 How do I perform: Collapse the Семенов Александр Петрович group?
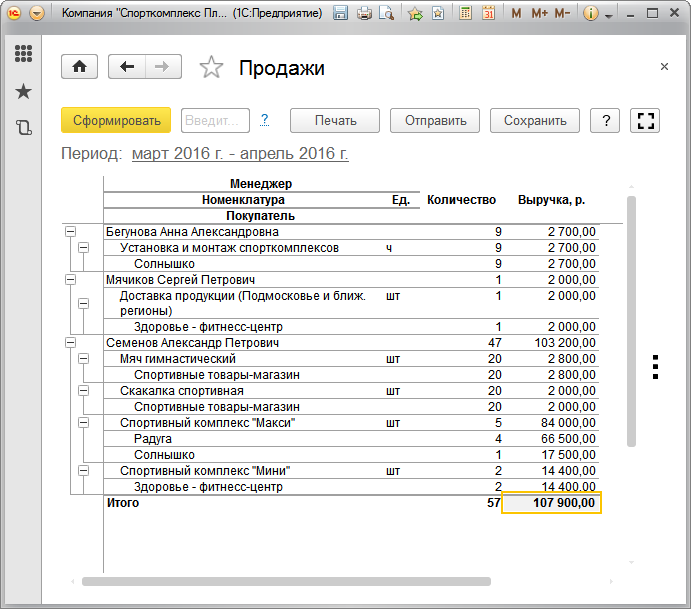(x=70, y=343)
